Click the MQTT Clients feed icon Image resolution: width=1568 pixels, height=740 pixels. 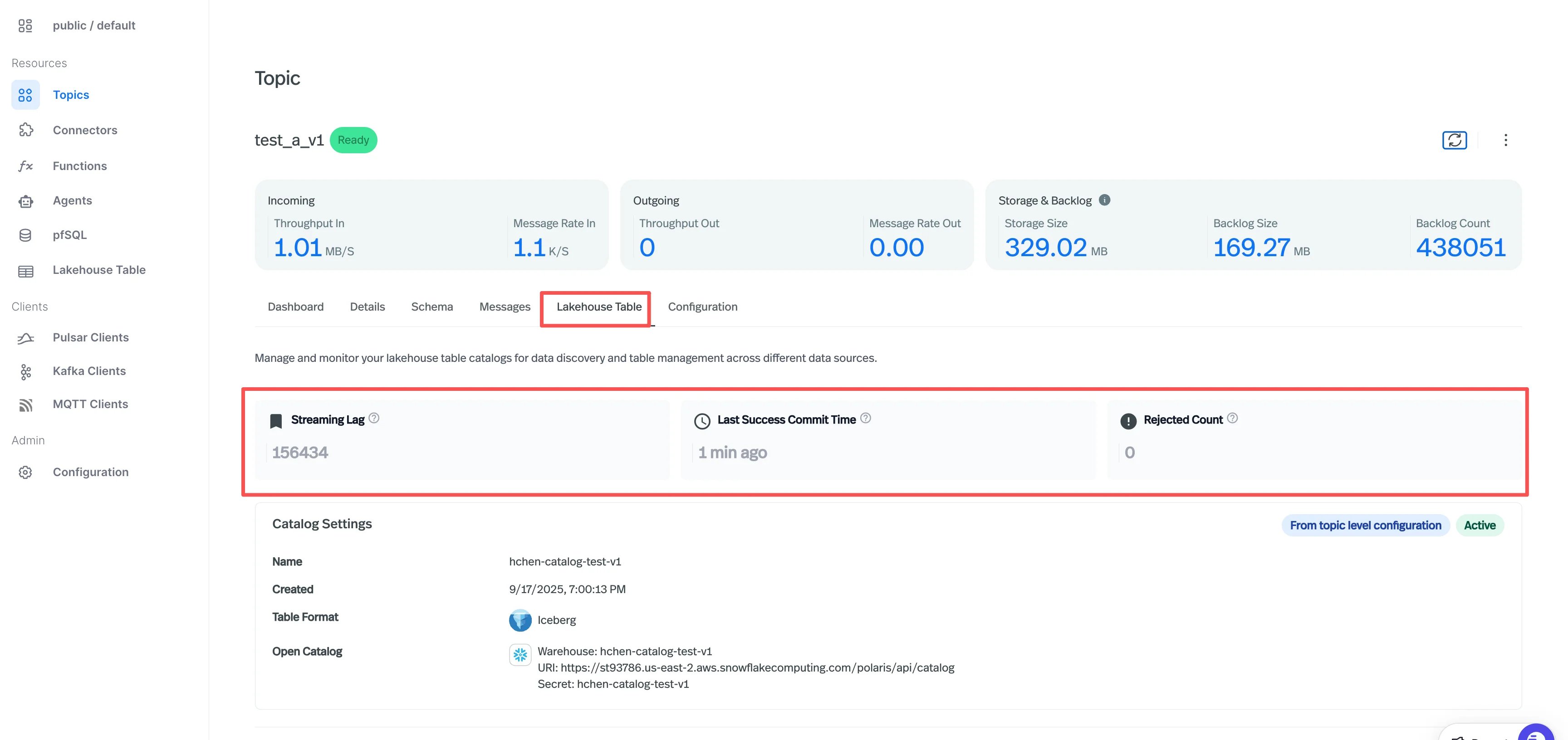(x=25, y=404)
